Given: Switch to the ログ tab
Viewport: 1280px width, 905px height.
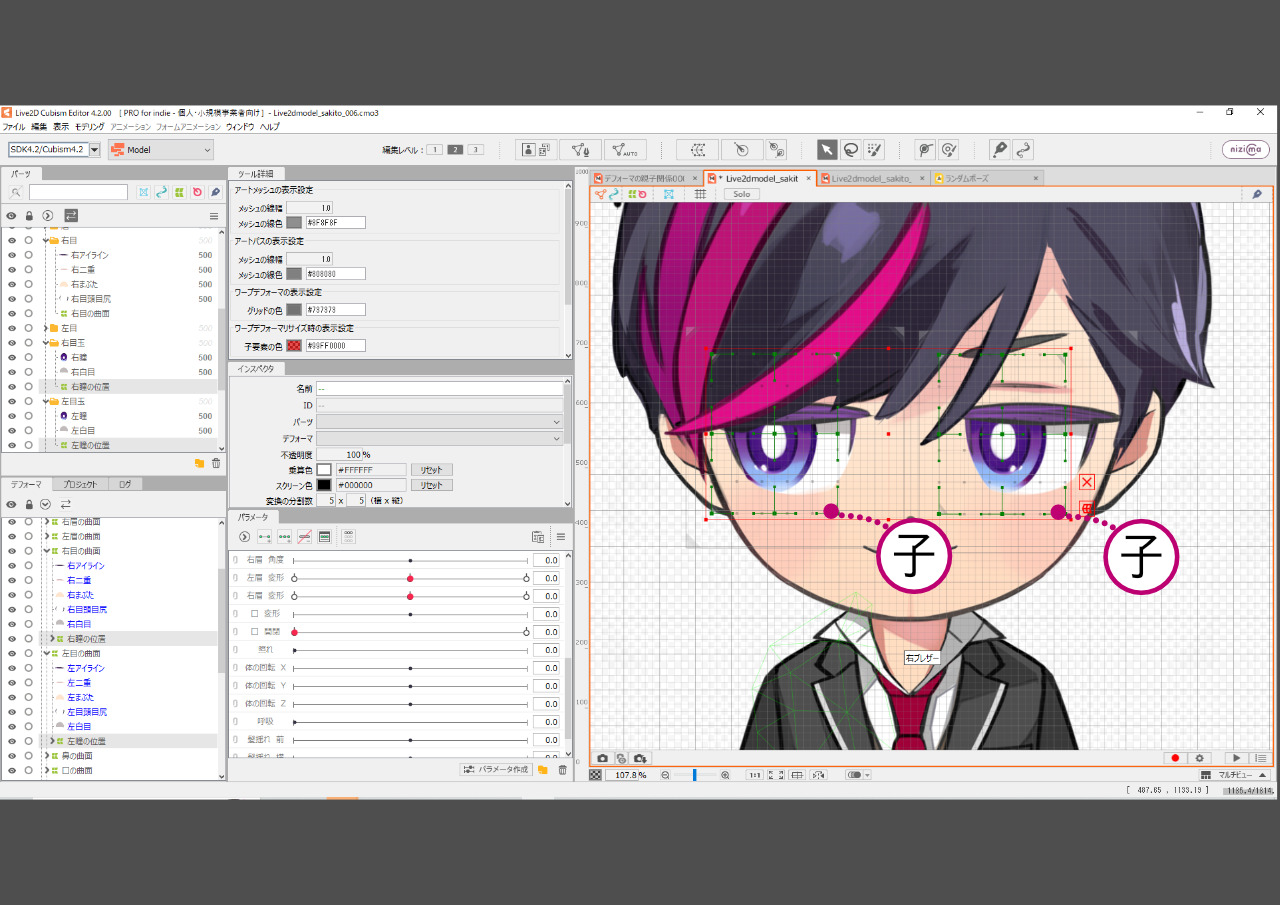Looking at the screenshot, I should [125, 484].
